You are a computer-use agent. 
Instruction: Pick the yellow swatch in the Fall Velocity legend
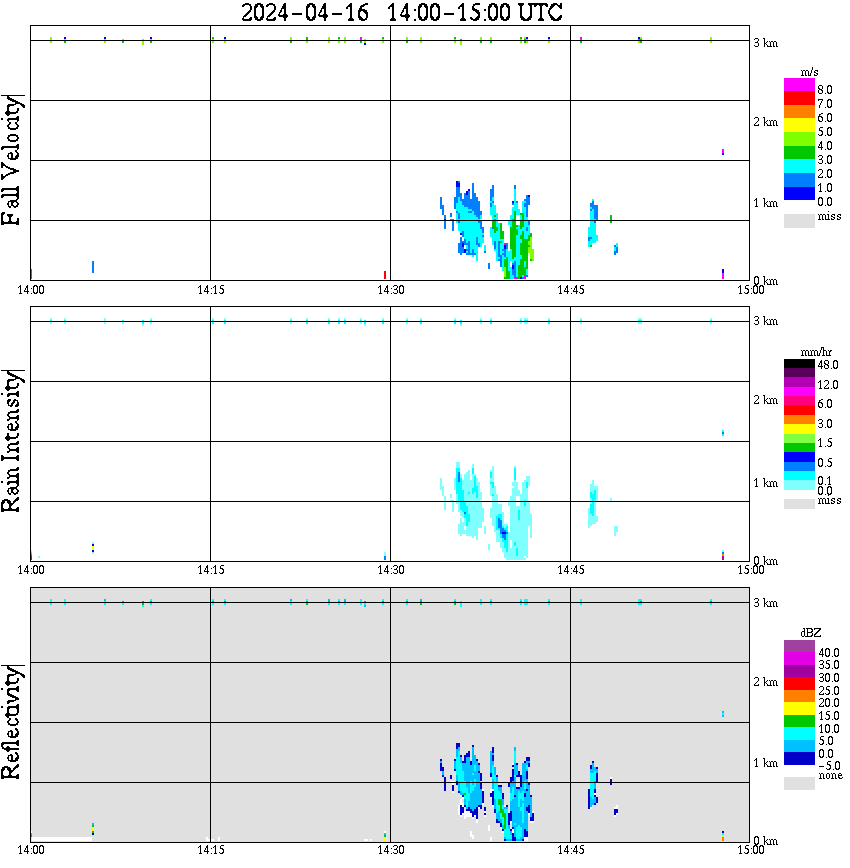[799, 126]
